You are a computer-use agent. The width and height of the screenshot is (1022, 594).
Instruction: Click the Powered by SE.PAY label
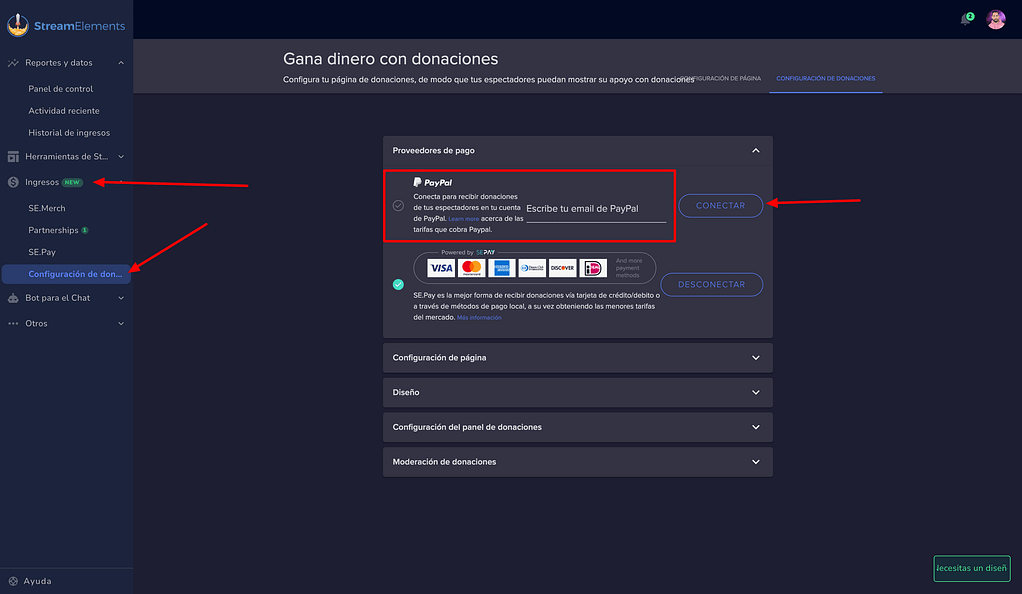[468, 252]
